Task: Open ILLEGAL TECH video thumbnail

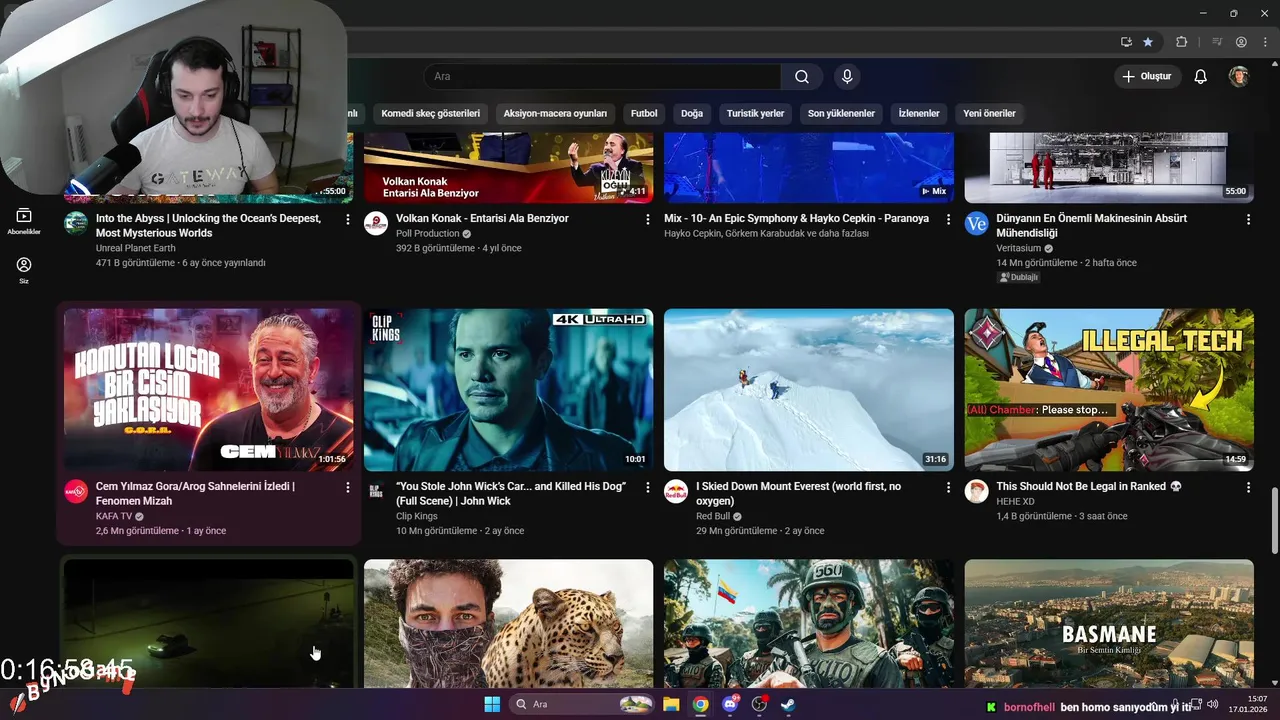Action: (x=1108, y=390)
